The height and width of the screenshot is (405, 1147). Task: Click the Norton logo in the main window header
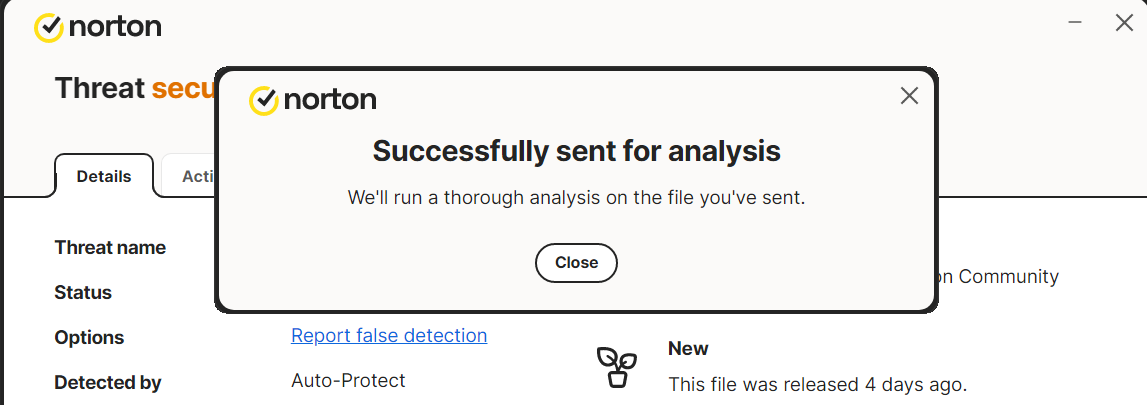(x=98, y=27)
